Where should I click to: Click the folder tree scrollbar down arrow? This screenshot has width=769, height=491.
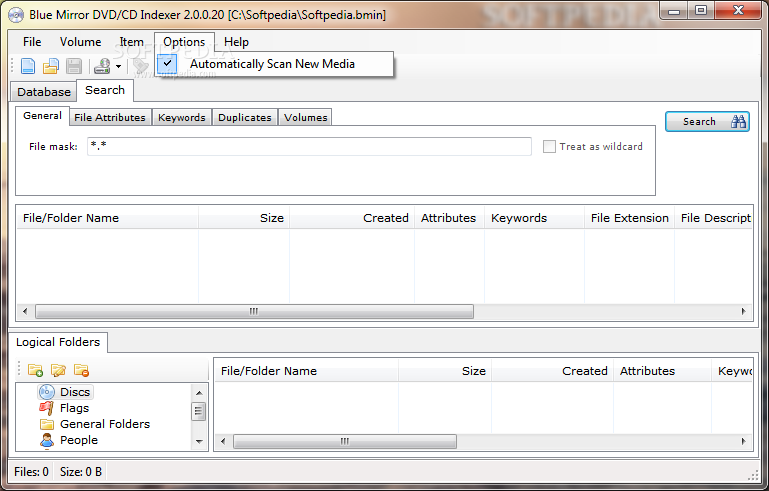click(199, 442)
